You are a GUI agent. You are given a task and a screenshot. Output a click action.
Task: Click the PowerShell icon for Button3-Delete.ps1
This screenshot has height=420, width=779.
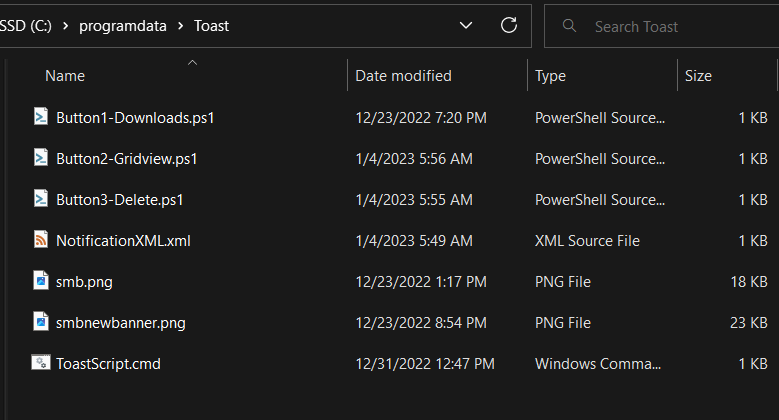point(41,199)
